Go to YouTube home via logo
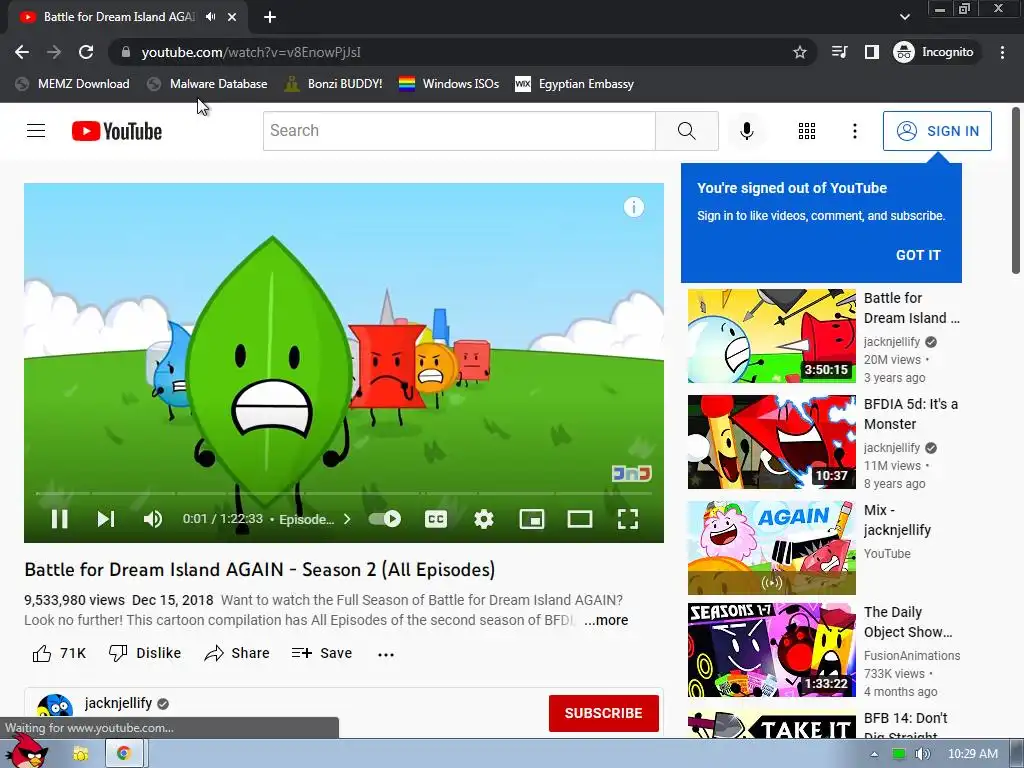This screenshot has height=768, width=1024. 117,131
